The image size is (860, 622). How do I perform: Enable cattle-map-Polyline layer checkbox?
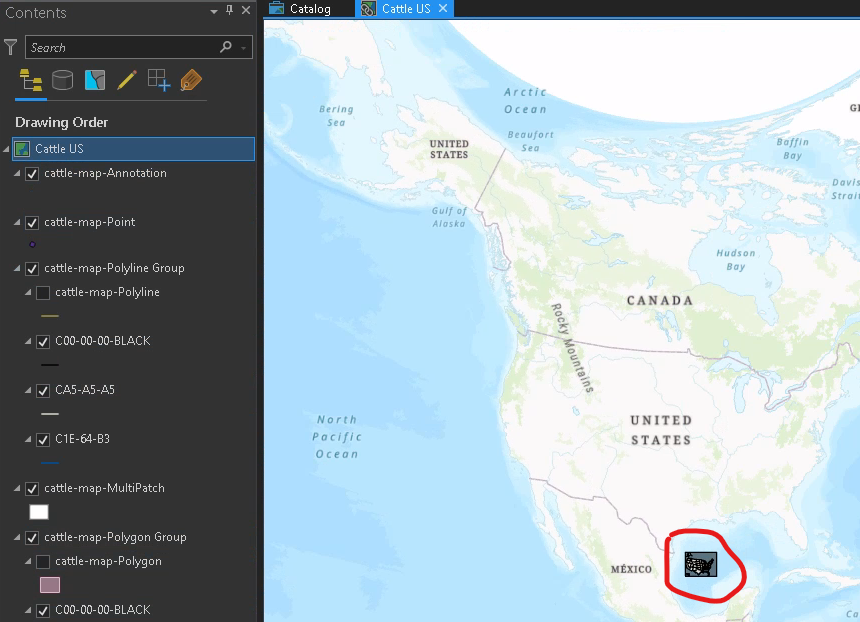click(x=43, y=293)
